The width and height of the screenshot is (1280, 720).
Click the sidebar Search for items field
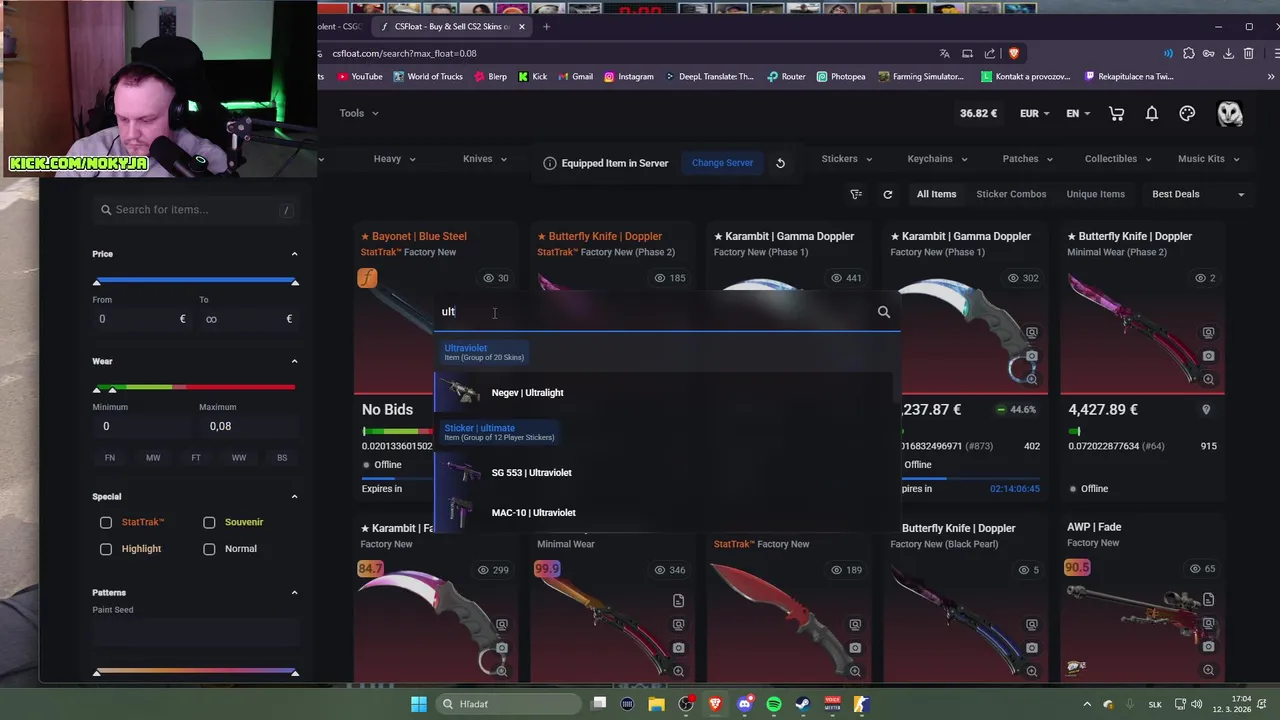(x=196, y=210)
